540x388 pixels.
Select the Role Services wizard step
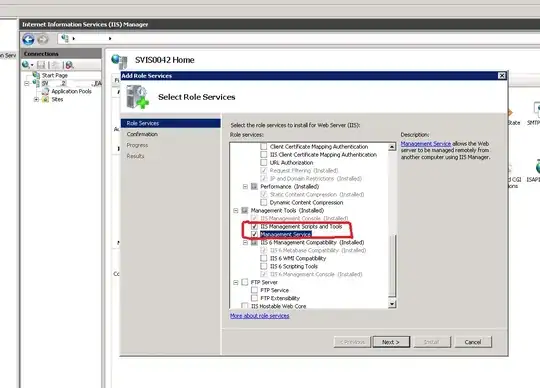point(170,123)
